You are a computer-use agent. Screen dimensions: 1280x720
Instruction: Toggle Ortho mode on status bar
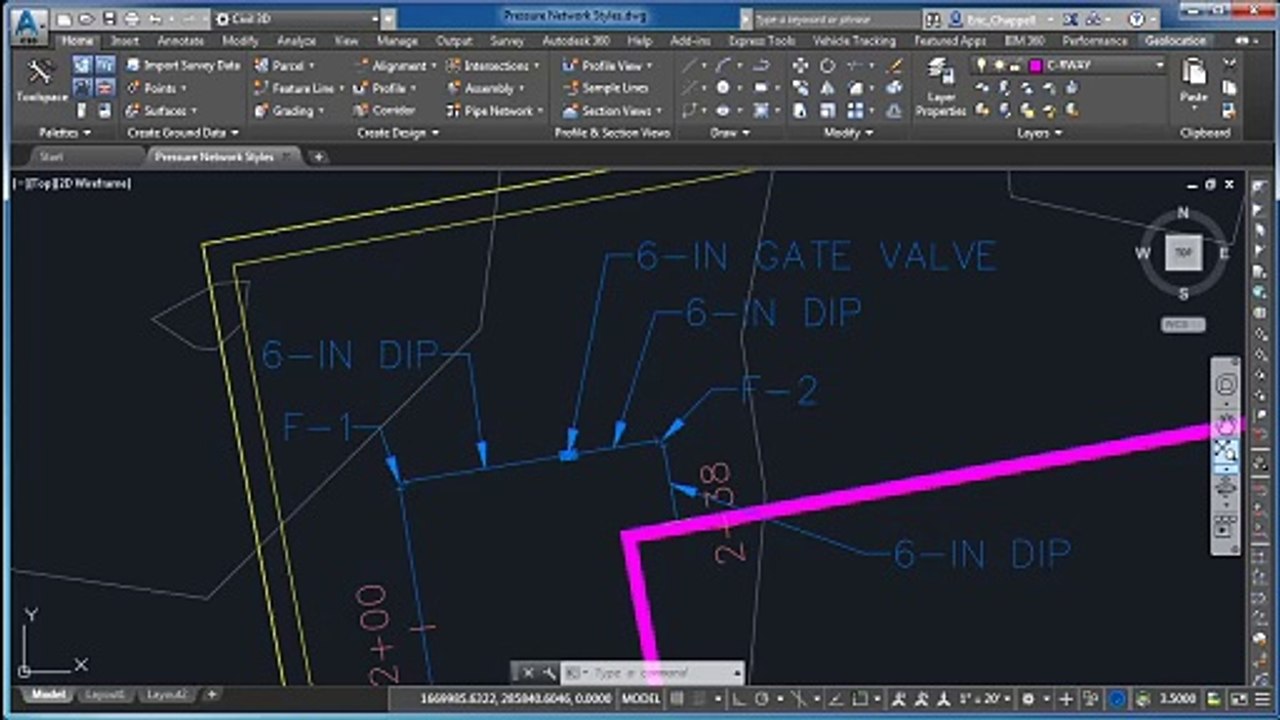click(x=738, y=699)
